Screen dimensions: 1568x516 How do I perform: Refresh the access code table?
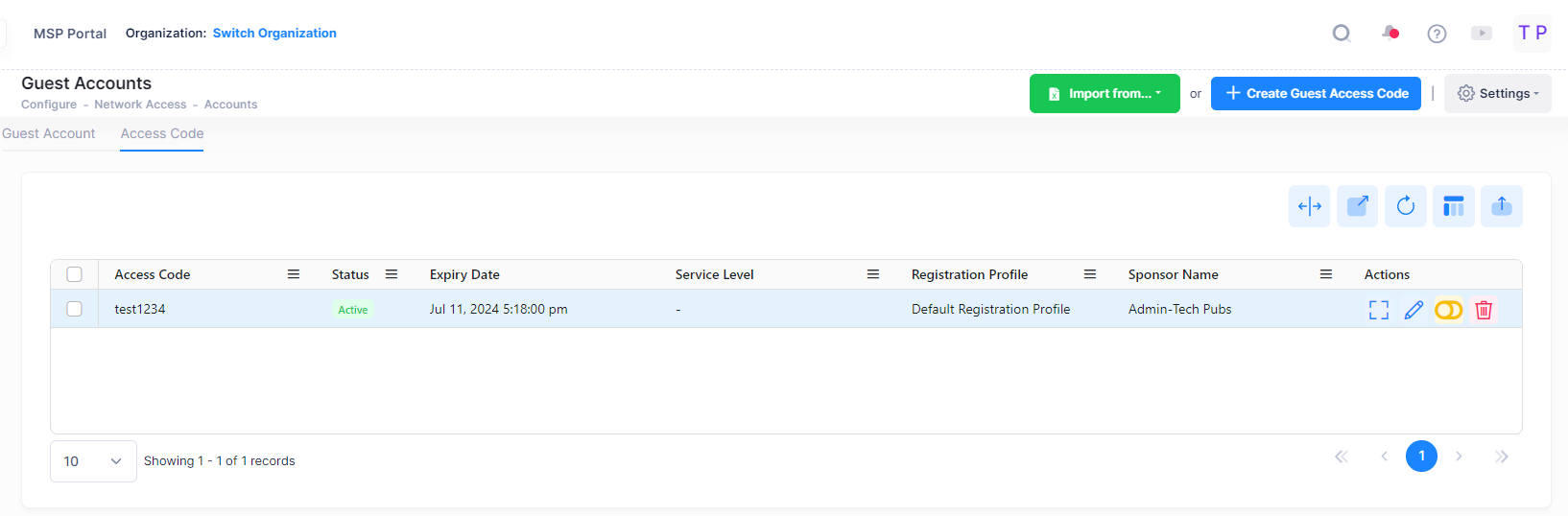pyautogui.click(x=1405, y=206)
